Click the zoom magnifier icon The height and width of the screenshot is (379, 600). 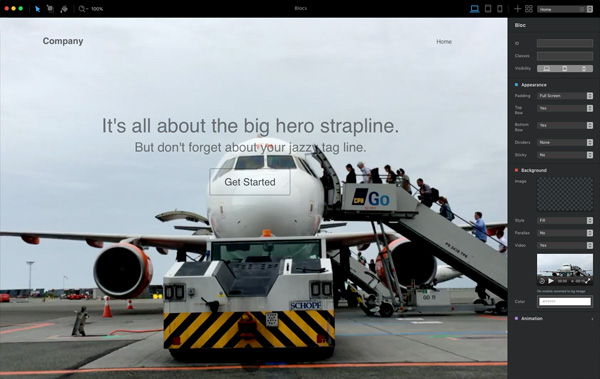tap(82, 9)
